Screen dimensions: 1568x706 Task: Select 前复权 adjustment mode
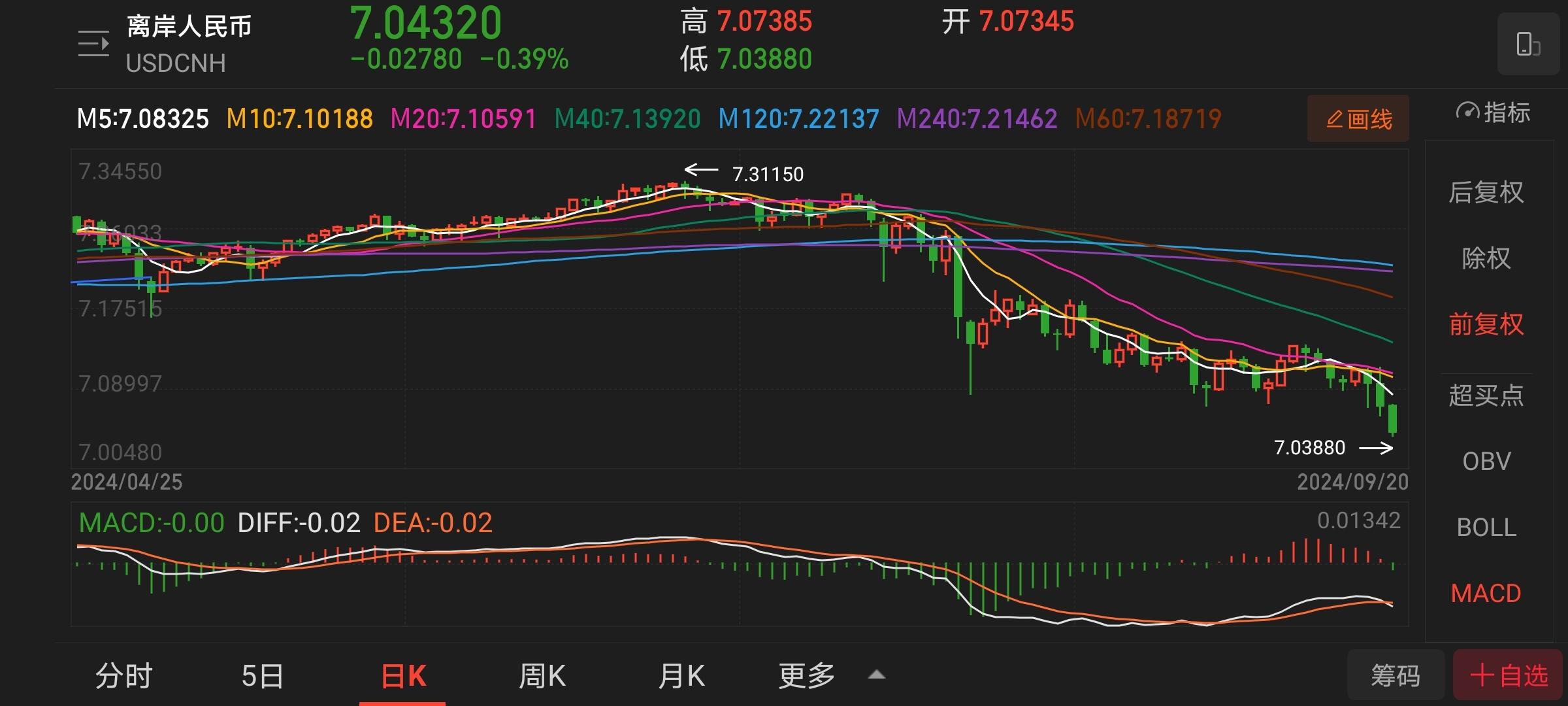(x=1486, y=324)
